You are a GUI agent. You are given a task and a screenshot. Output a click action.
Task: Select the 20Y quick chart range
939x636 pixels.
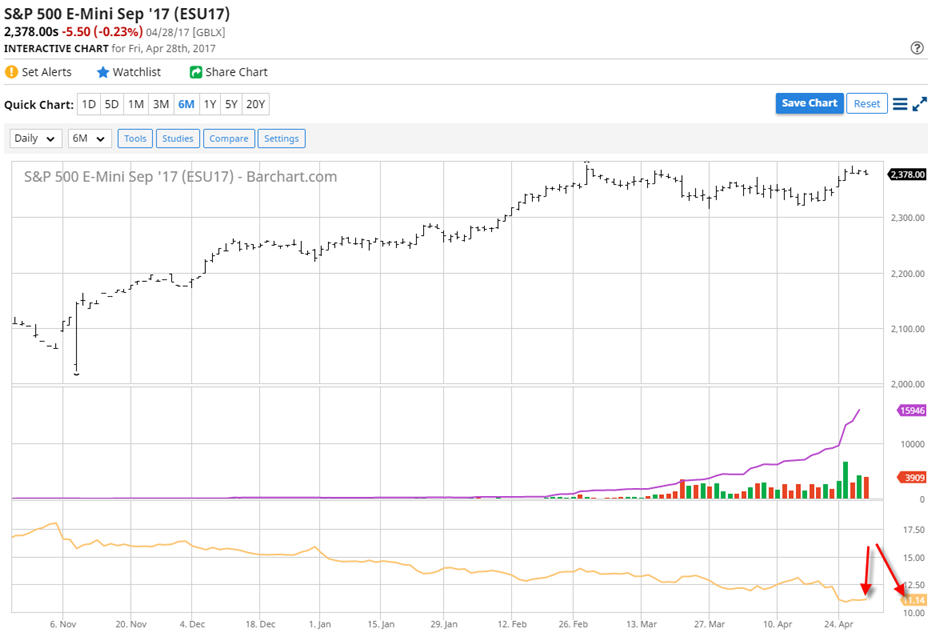tap(256, 104)
